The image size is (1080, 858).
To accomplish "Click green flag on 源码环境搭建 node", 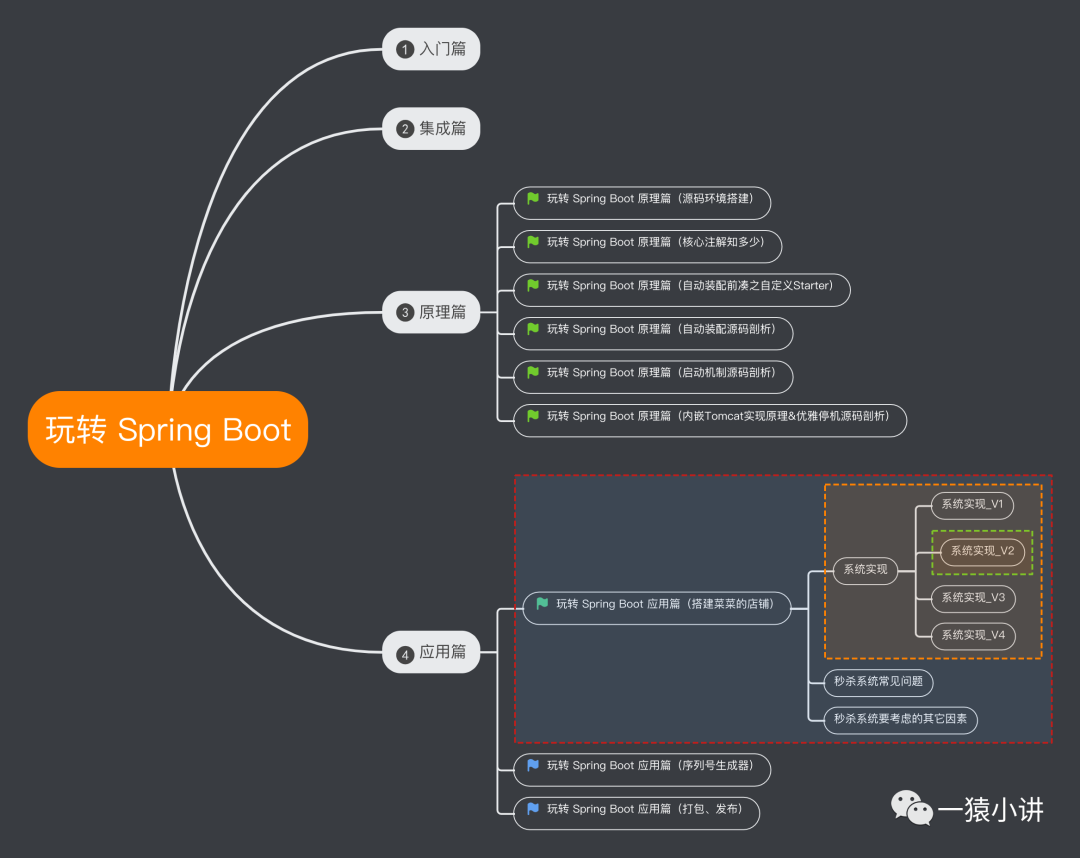I will point(532,198).
